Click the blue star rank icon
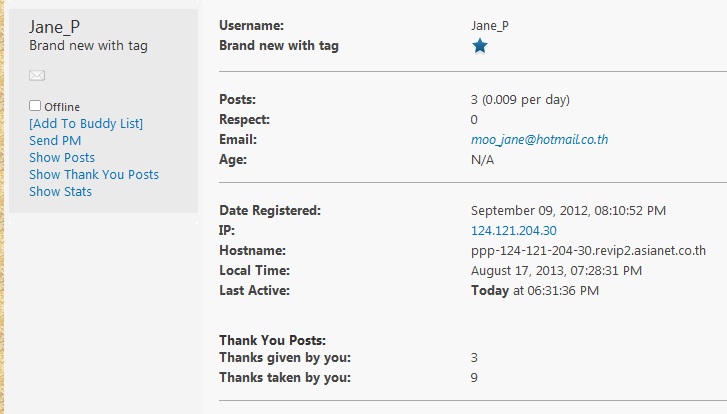 479,46
